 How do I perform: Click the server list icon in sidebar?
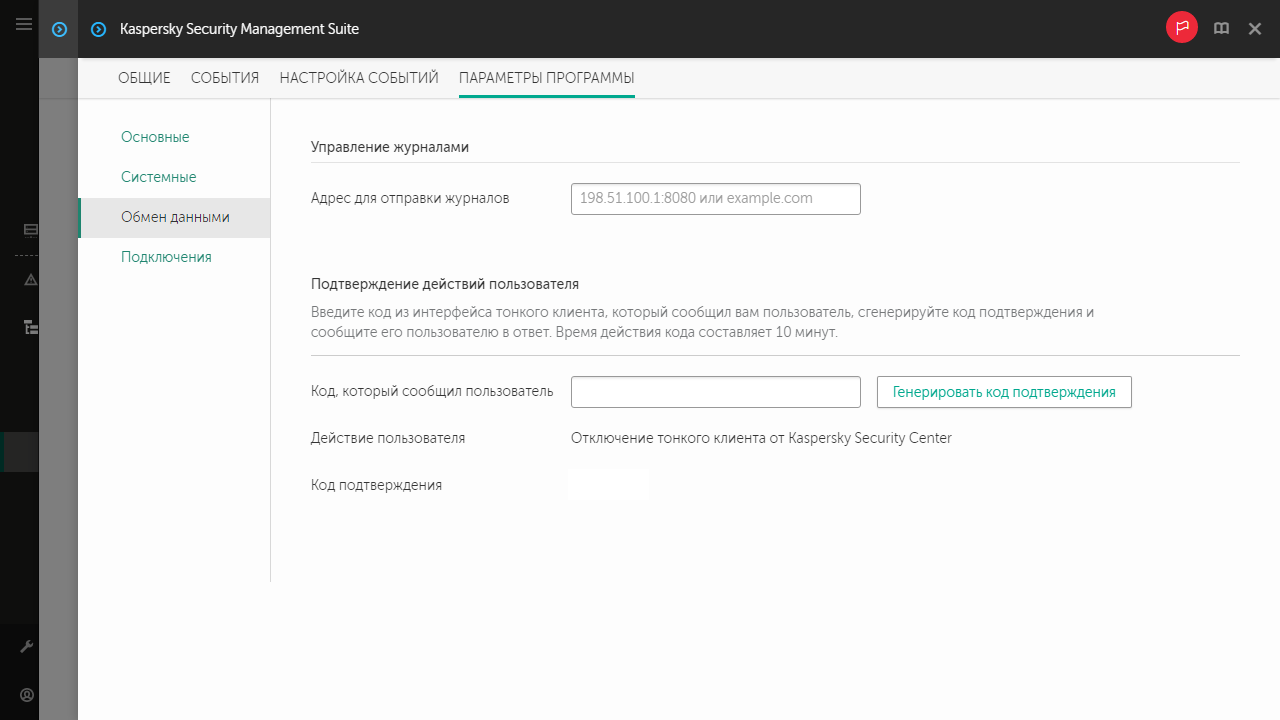30,230
